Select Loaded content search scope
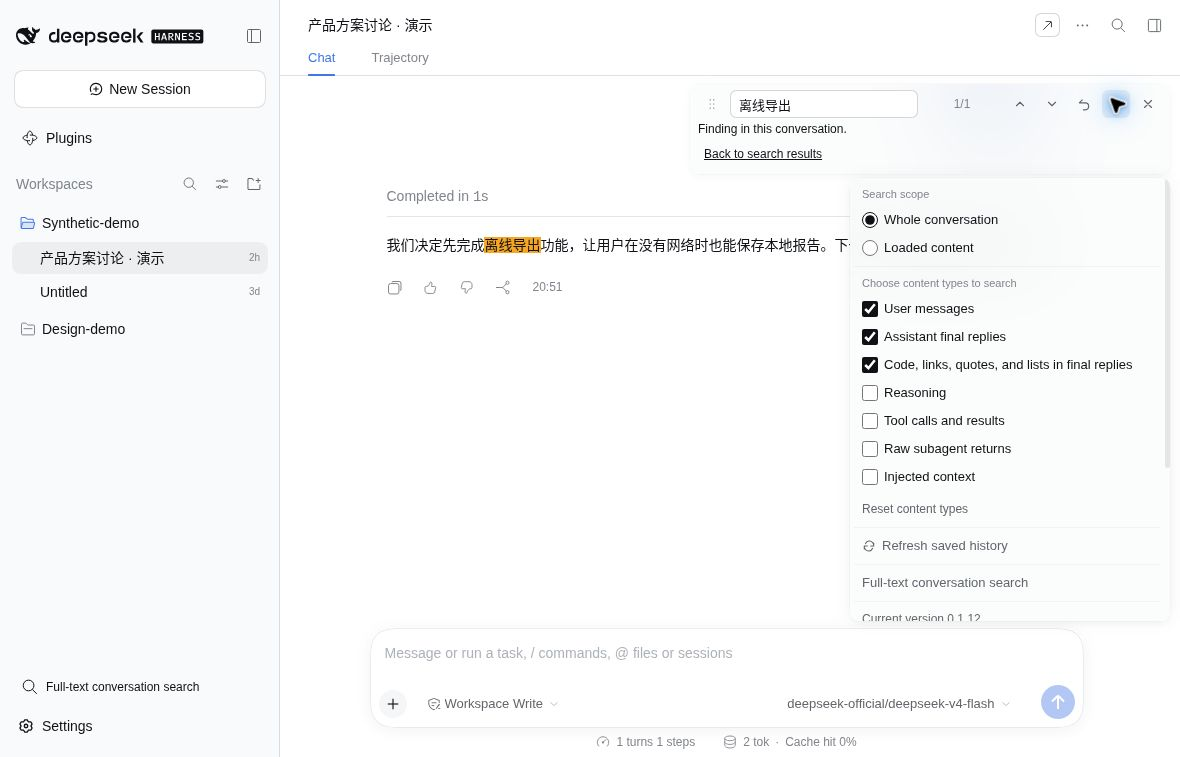This screenshot has width=1180, height=757. [x=870, y=248]
